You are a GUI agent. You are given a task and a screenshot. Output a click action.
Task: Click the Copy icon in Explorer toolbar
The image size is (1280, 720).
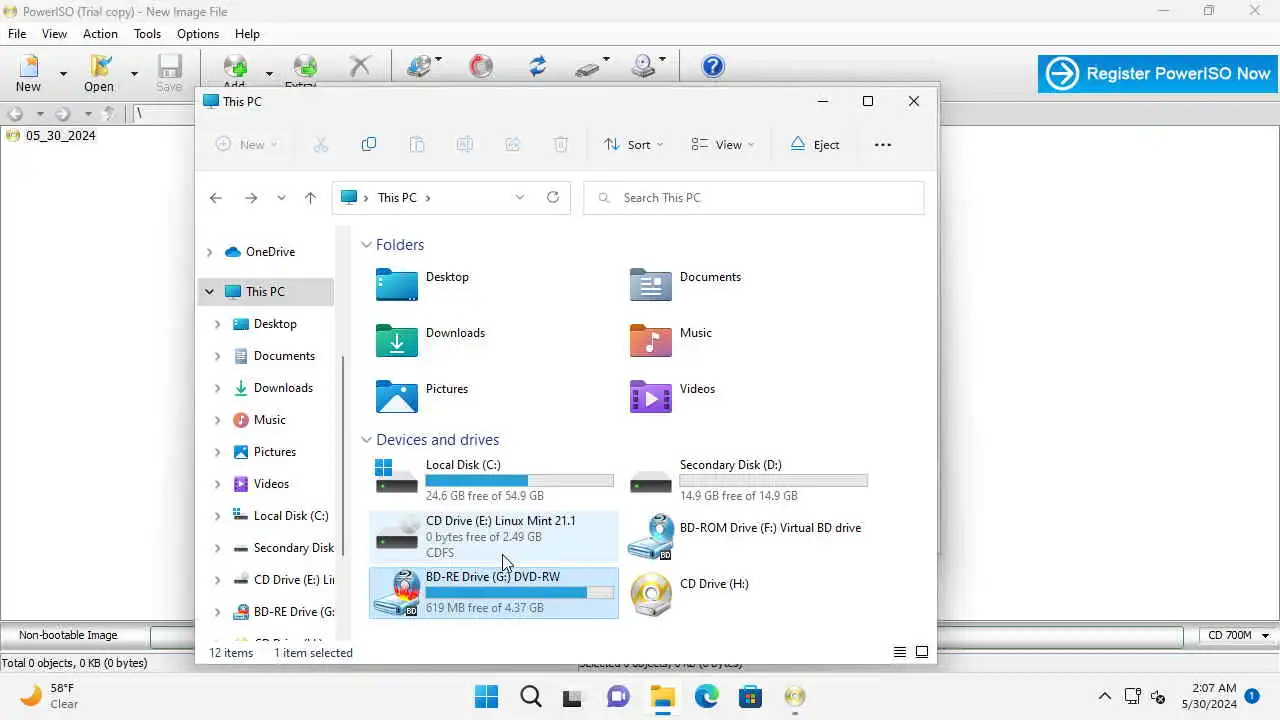369,144
